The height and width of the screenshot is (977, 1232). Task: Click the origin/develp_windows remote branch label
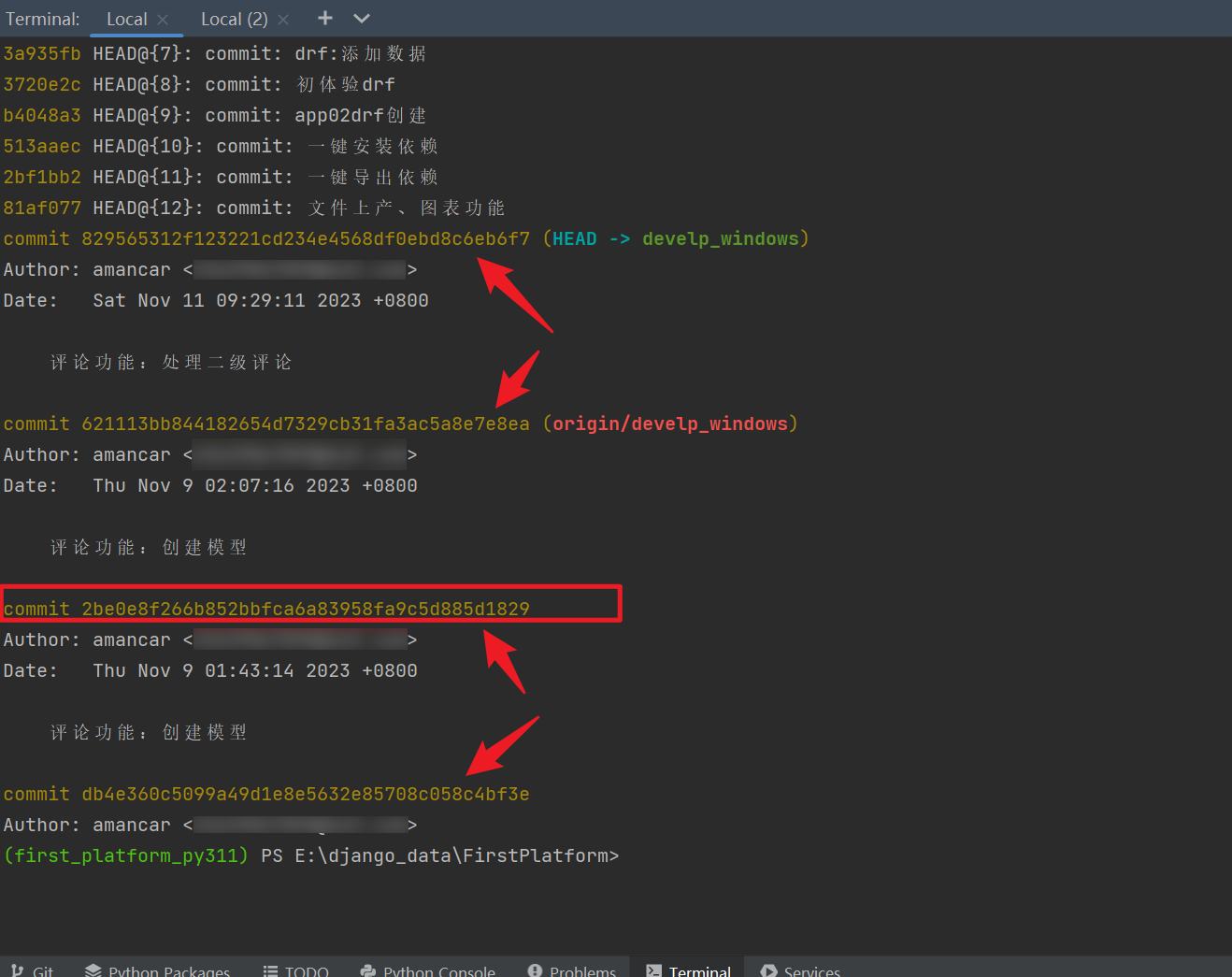(669, 424)
